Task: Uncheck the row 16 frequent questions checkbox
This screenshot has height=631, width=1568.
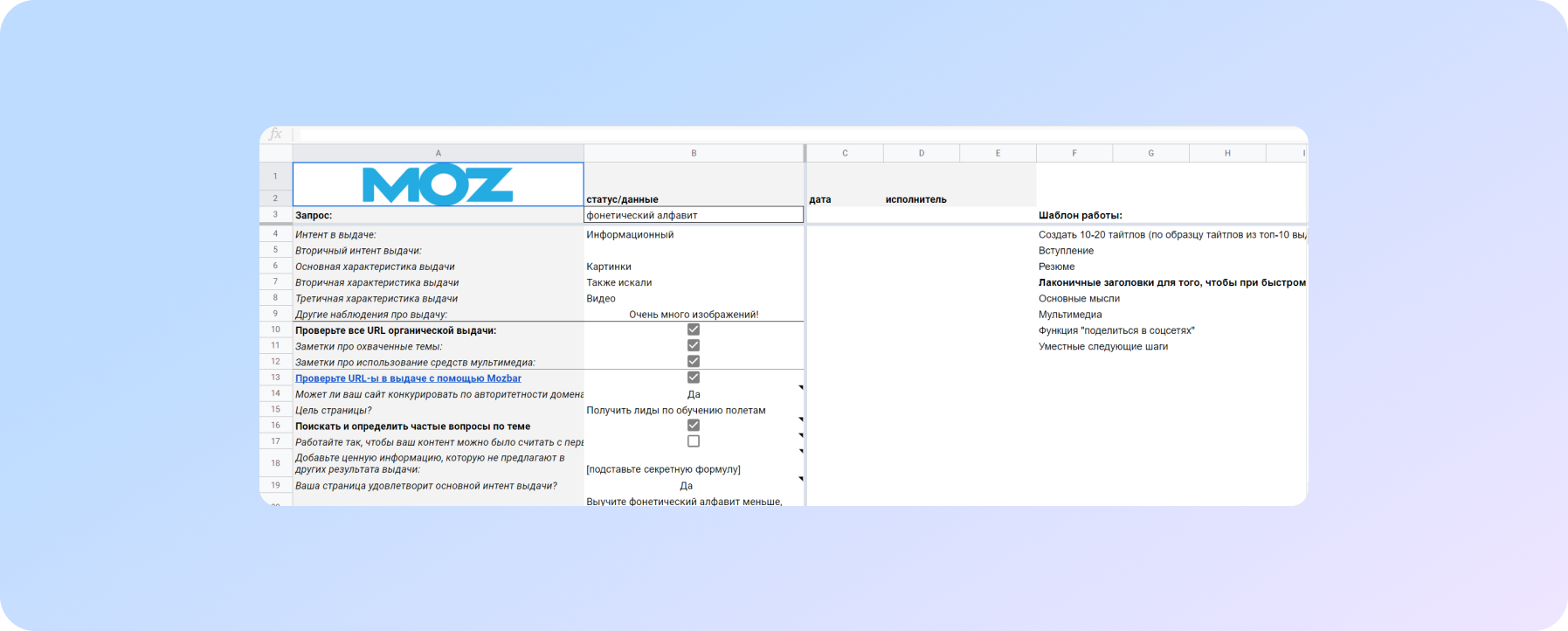Action: click(x=693, y=426)
